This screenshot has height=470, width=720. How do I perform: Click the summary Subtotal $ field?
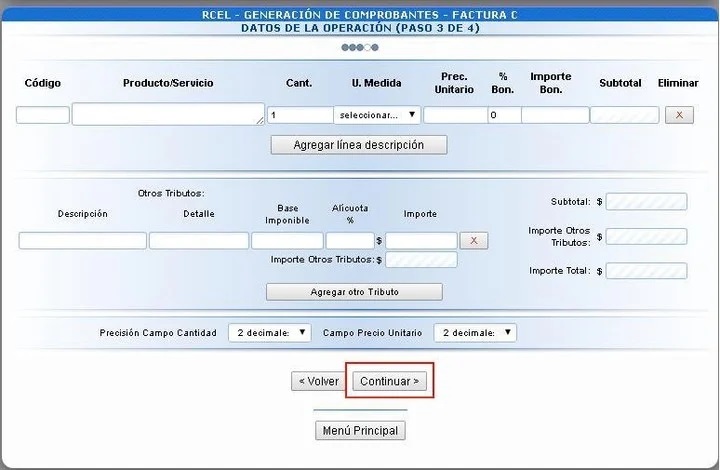(x=646, y=201)
